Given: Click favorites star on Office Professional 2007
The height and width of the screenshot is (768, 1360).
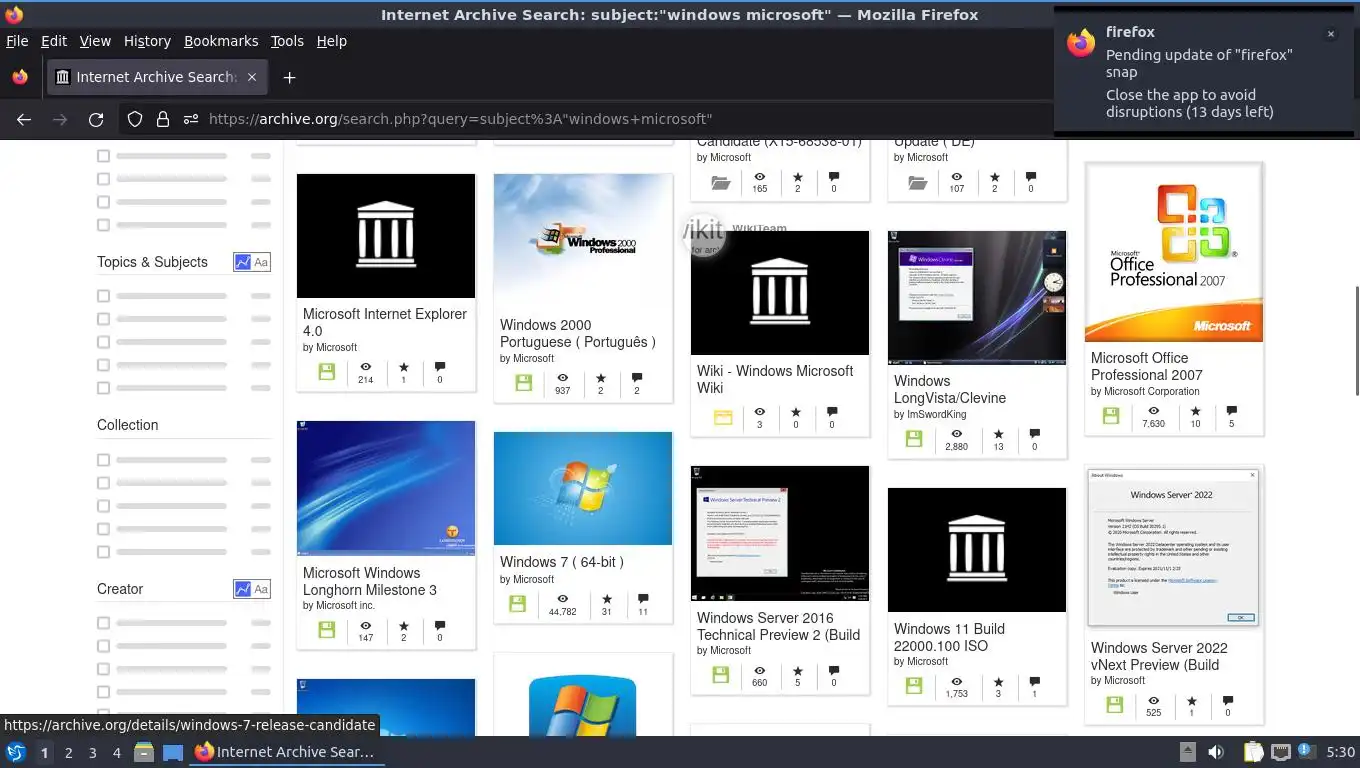Looking at the screenshot, I should [1195, 411].
